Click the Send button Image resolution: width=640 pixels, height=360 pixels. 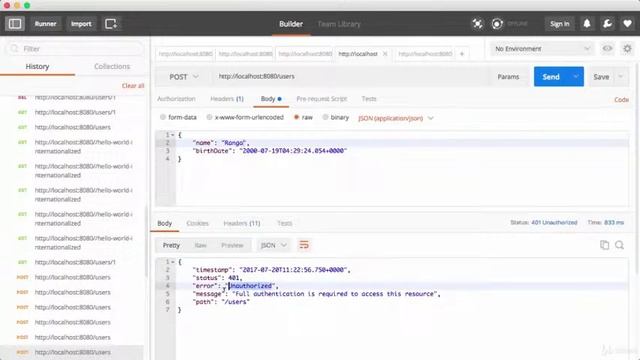[x=551, y=76]
